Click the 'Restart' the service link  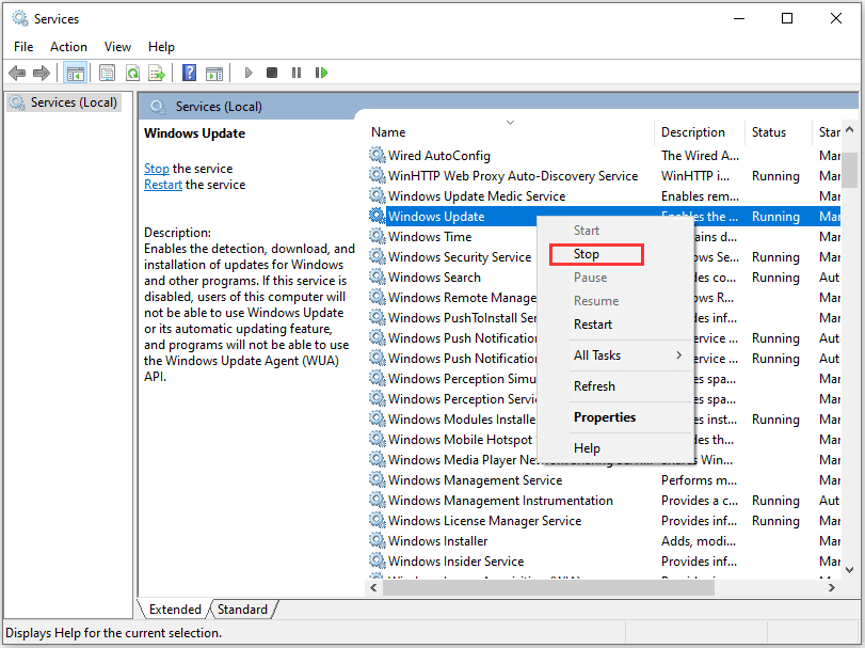click(x=163, y=185)
